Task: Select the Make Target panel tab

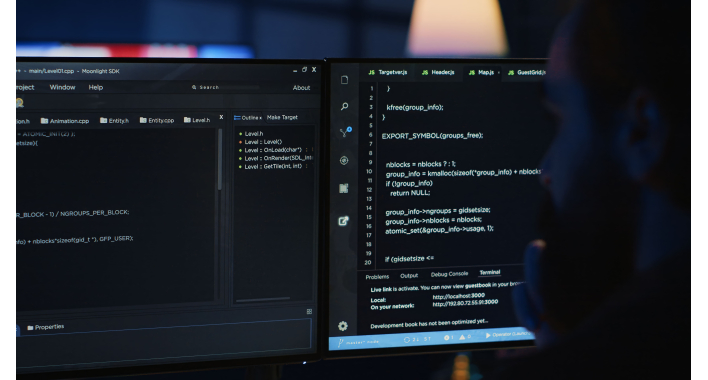Action: click(x=282, y=117)
